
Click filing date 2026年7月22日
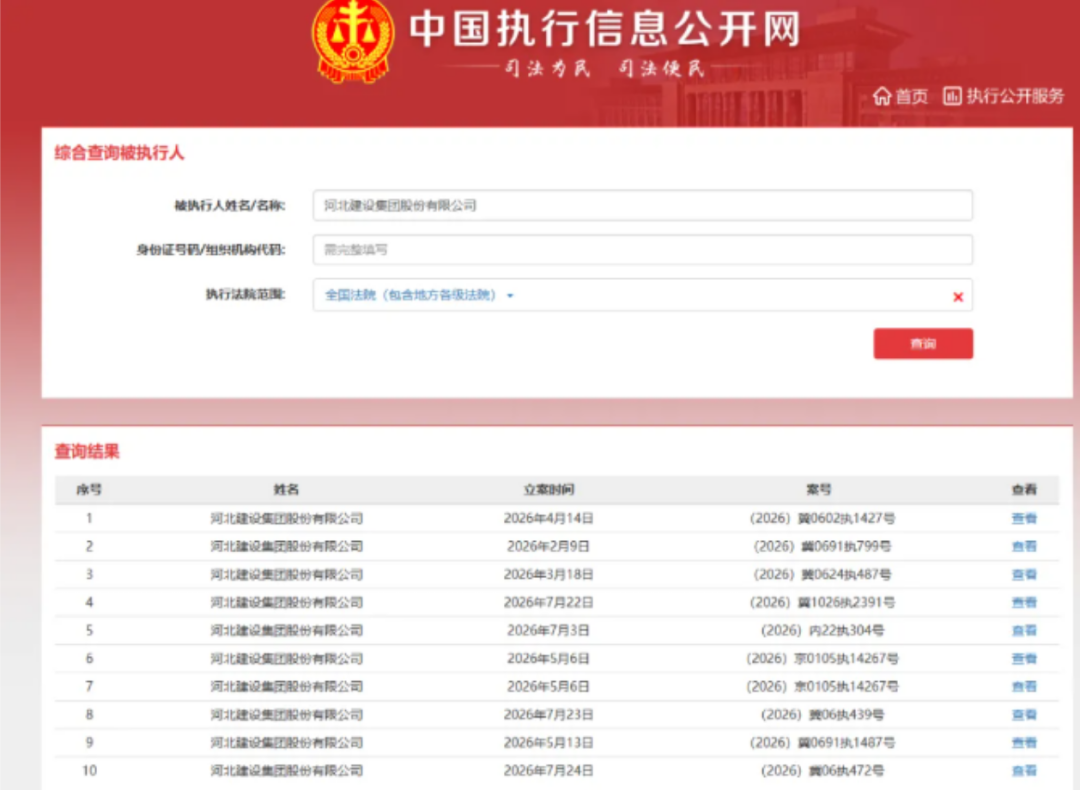click(x=548, y=603)
